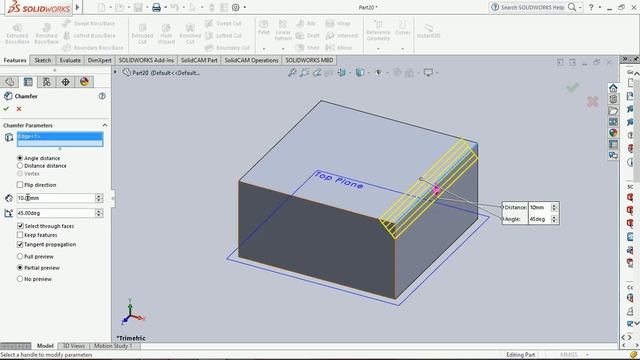Click the distance spinner in the panel
This screenshot has width=640, height=360.
click(99, 198)
